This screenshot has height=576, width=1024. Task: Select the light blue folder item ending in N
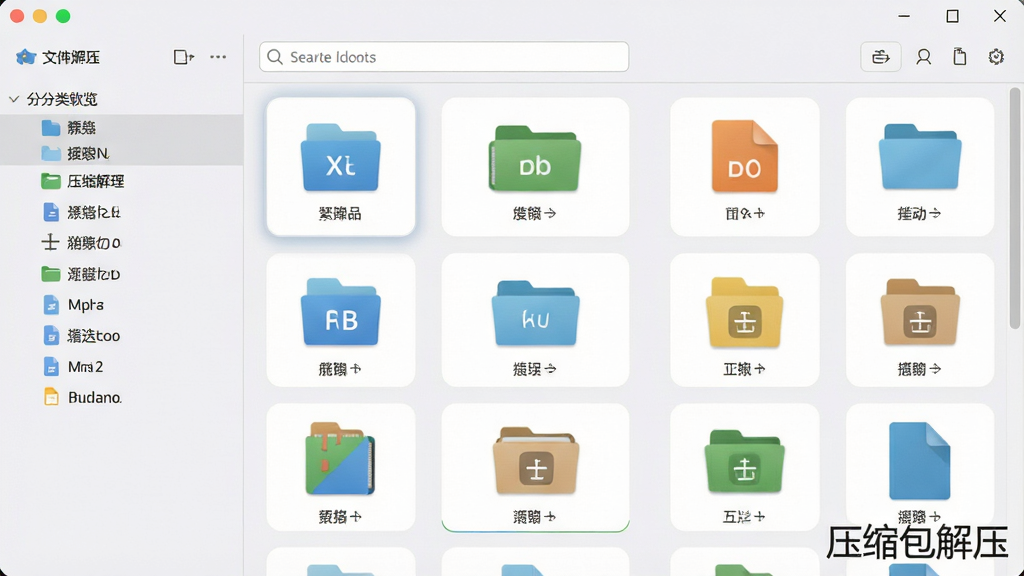coord(121,153)
